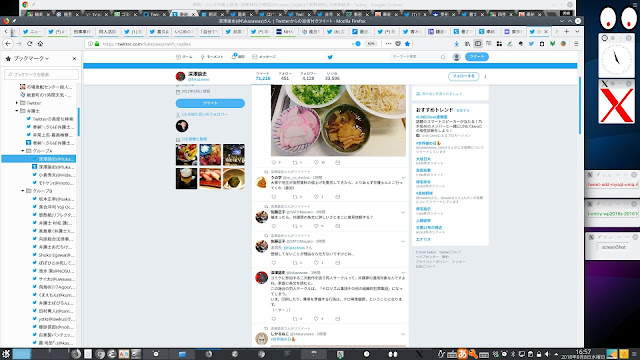This screenshot has width=640, height=360.
Task: Retweet the 深澤諭史 コミケ tweet
Action: (x=295, y=319)
